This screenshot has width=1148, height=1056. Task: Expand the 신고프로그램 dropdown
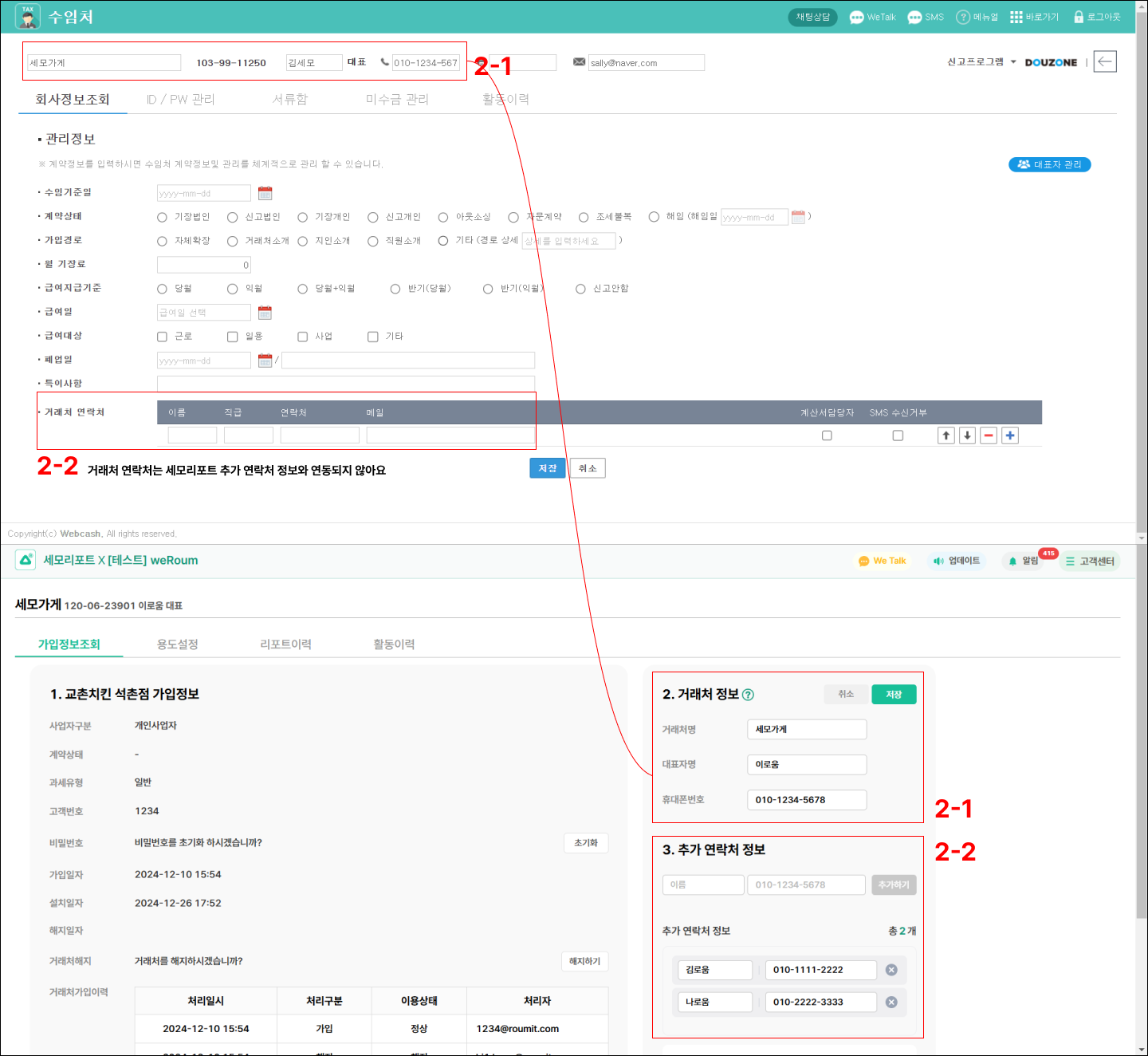click(1013, 62)
